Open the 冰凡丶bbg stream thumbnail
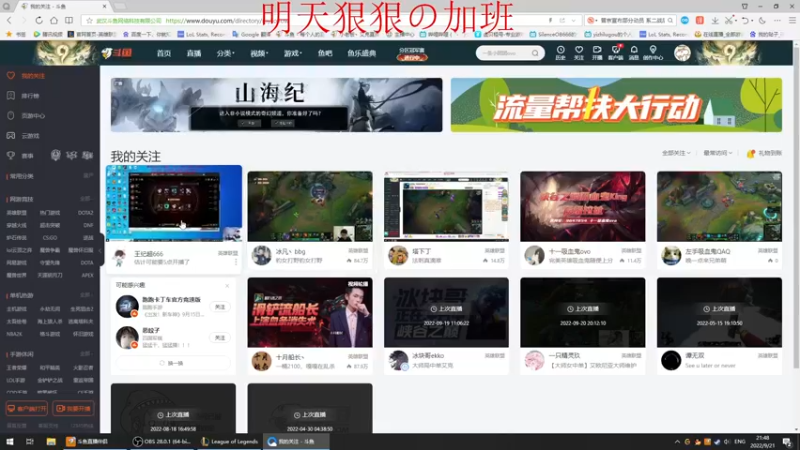Image resolution: width=800 pixels, height=450 pixels. 310,206
